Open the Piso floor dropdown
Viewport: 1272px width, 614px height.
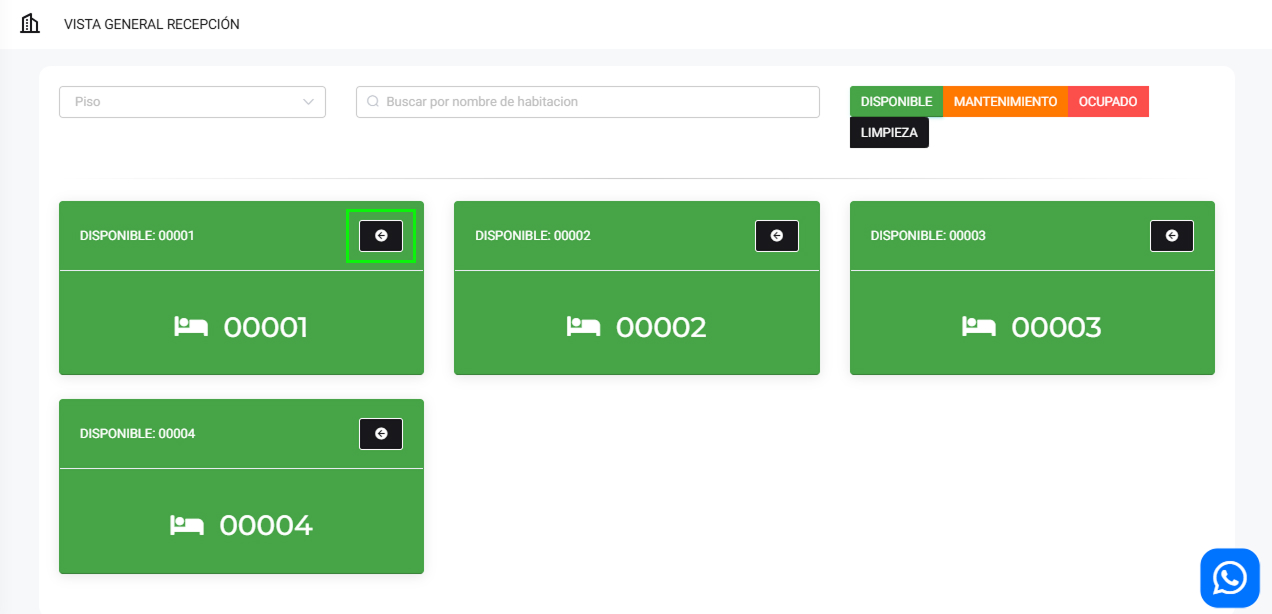click(x=180, y=102)
